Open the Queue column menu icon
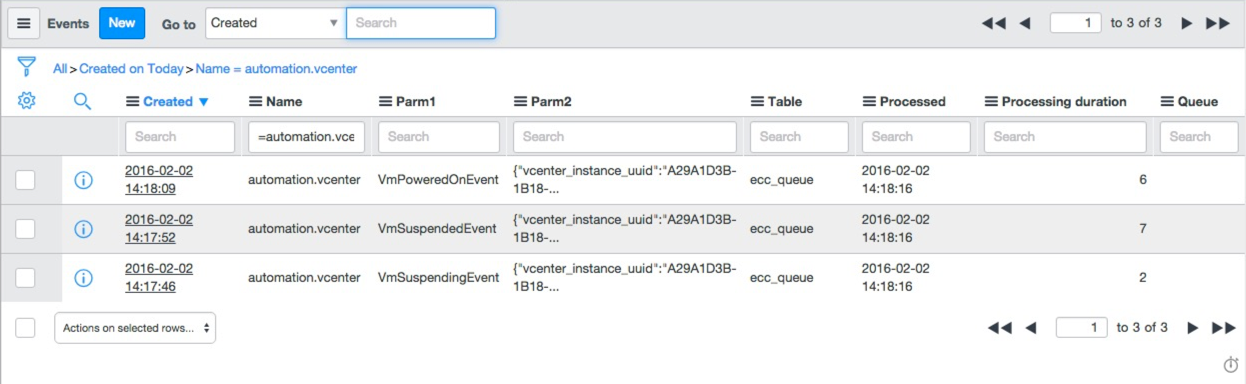This screenshot has width=1246, height=384. [1167, 101]
